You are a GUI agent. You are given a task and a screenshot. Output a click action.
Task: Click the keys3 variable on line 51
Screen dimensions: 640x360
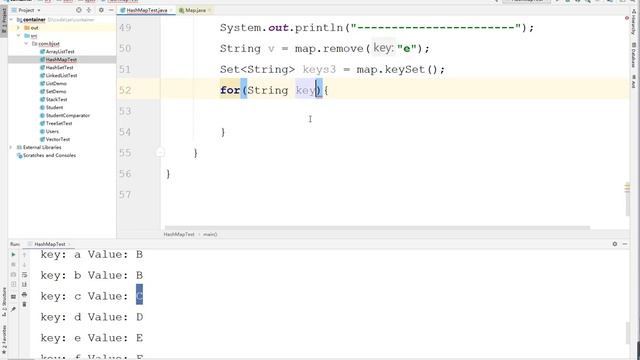[x=319, y=69]
